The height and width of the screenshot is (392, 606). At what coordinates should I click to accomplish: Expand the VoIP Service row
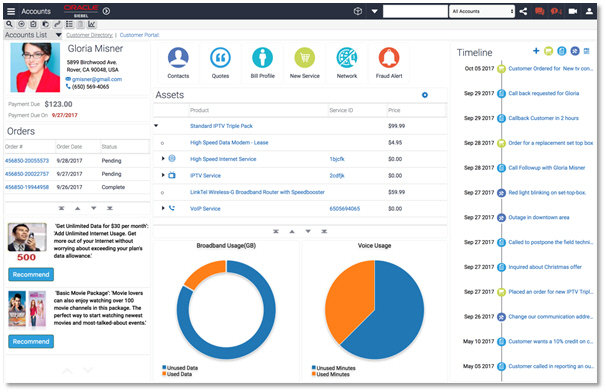163,208
